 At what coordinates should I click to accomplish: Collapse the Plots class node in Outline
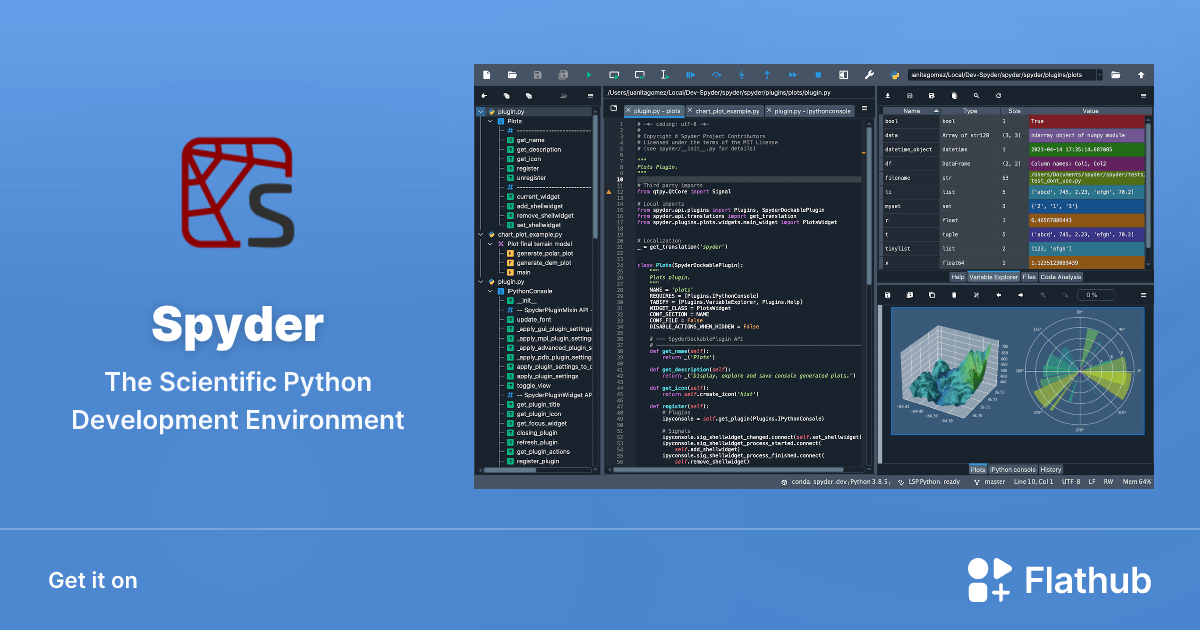tap(490, 121)
